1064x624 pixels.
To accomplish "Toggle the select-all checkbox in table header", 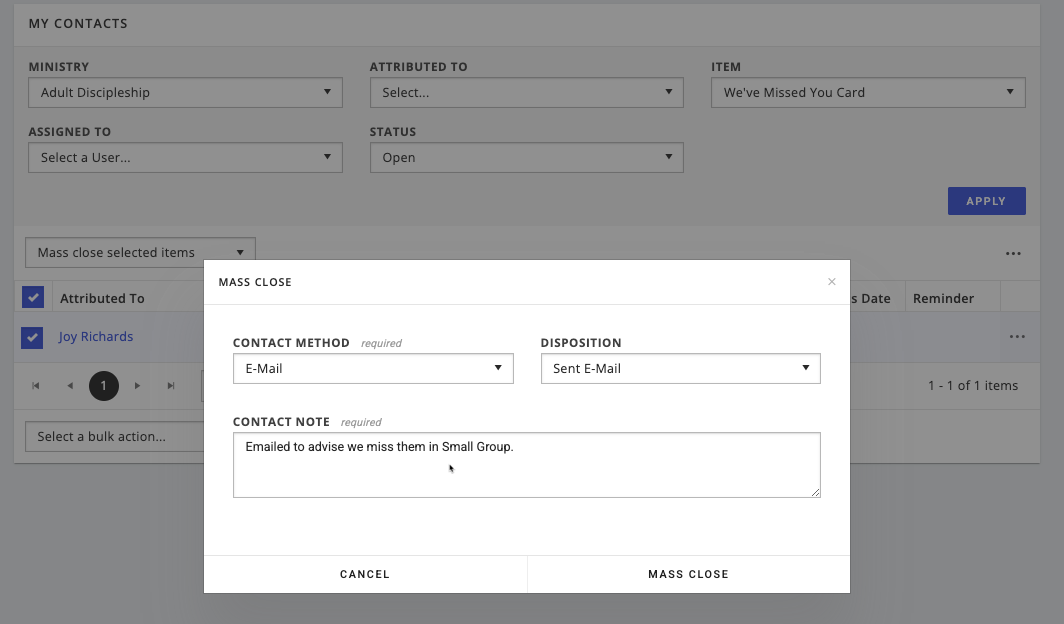I will click(x=33, y=297).
